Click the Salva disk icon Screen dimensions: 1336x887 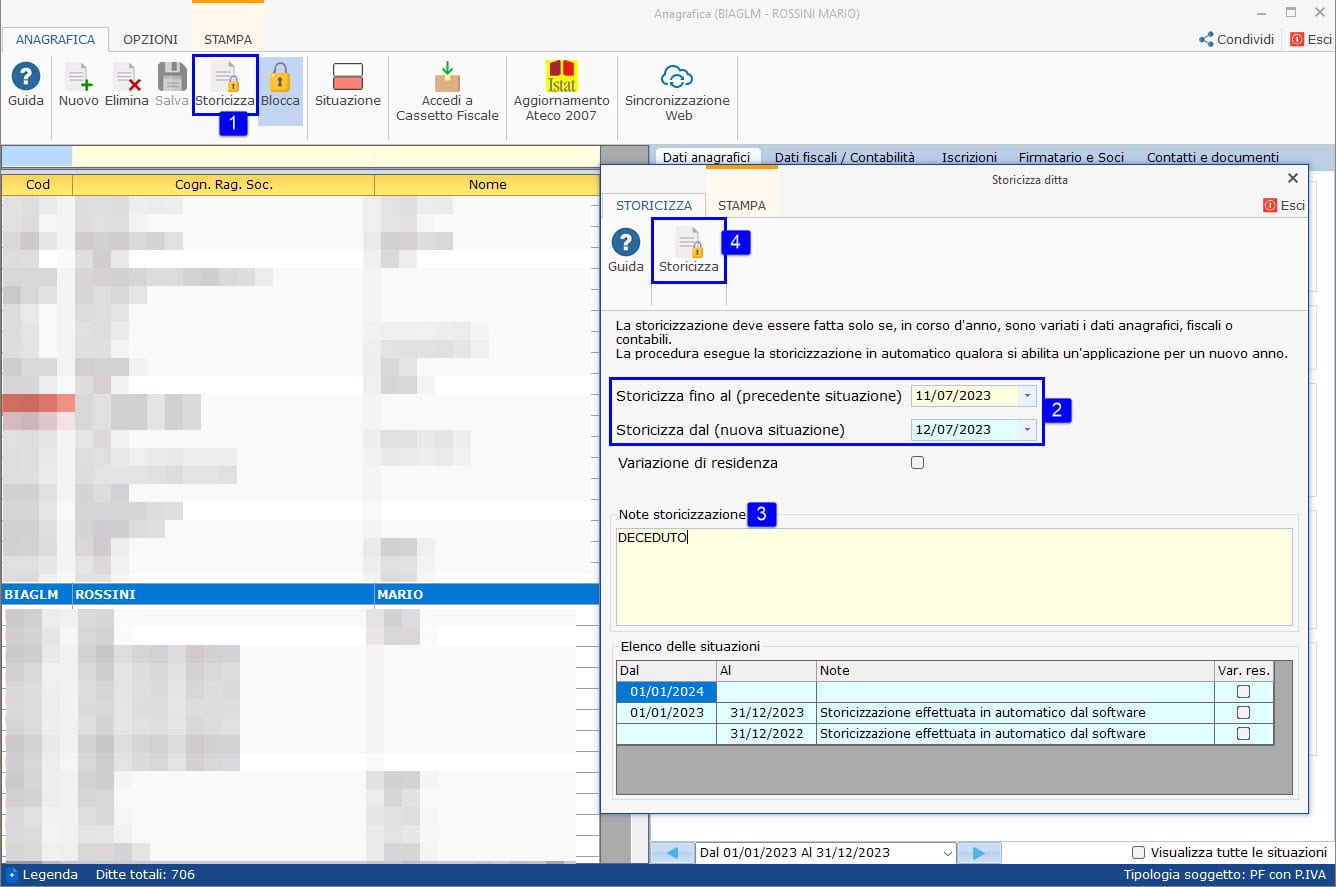(x=172, y=85)
